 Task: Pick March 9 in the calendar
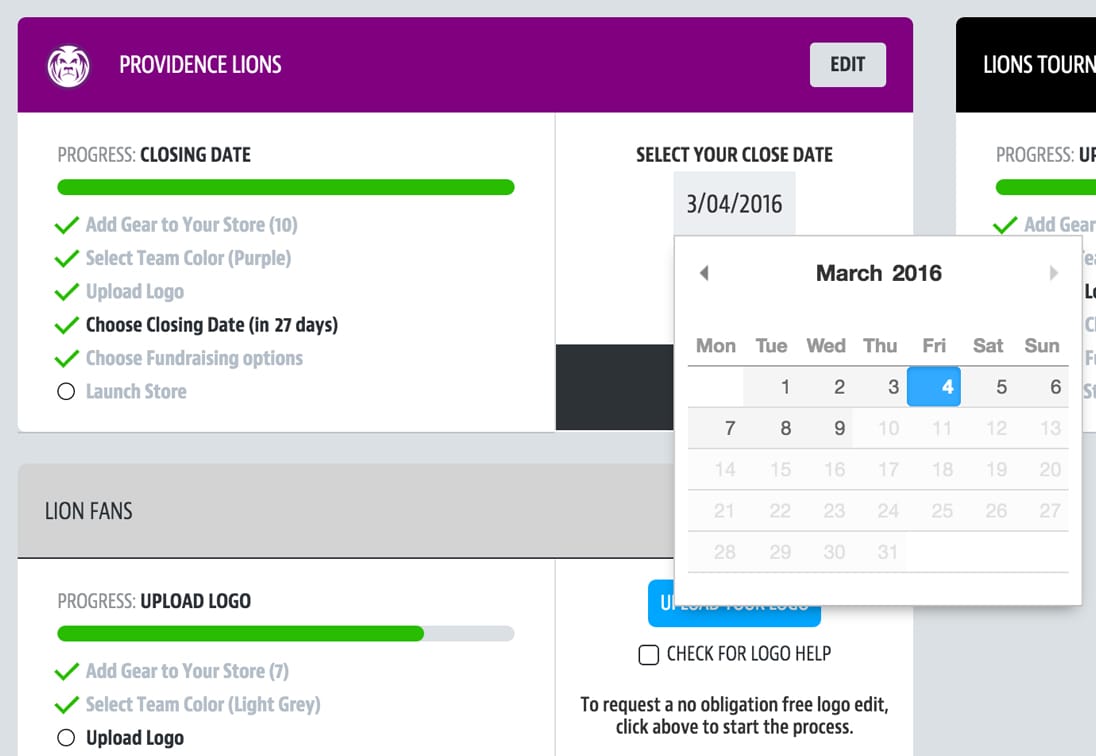pyautogui.click(x=839, y=428)
